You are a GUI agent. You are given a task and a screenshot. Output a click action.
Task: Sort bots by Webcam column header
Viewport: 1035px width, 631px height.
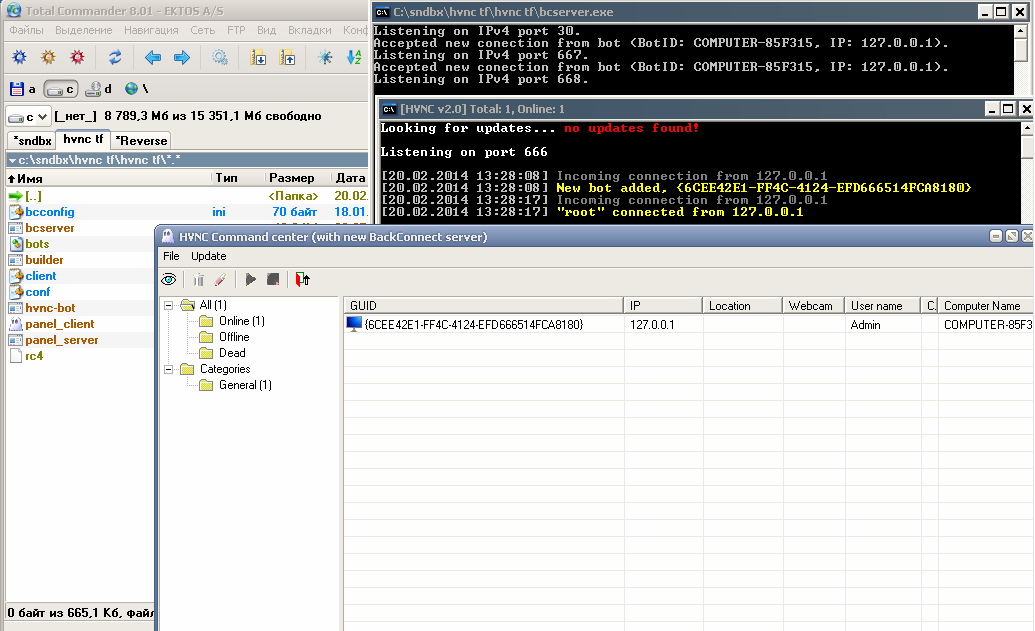click(x=813, y=306)
